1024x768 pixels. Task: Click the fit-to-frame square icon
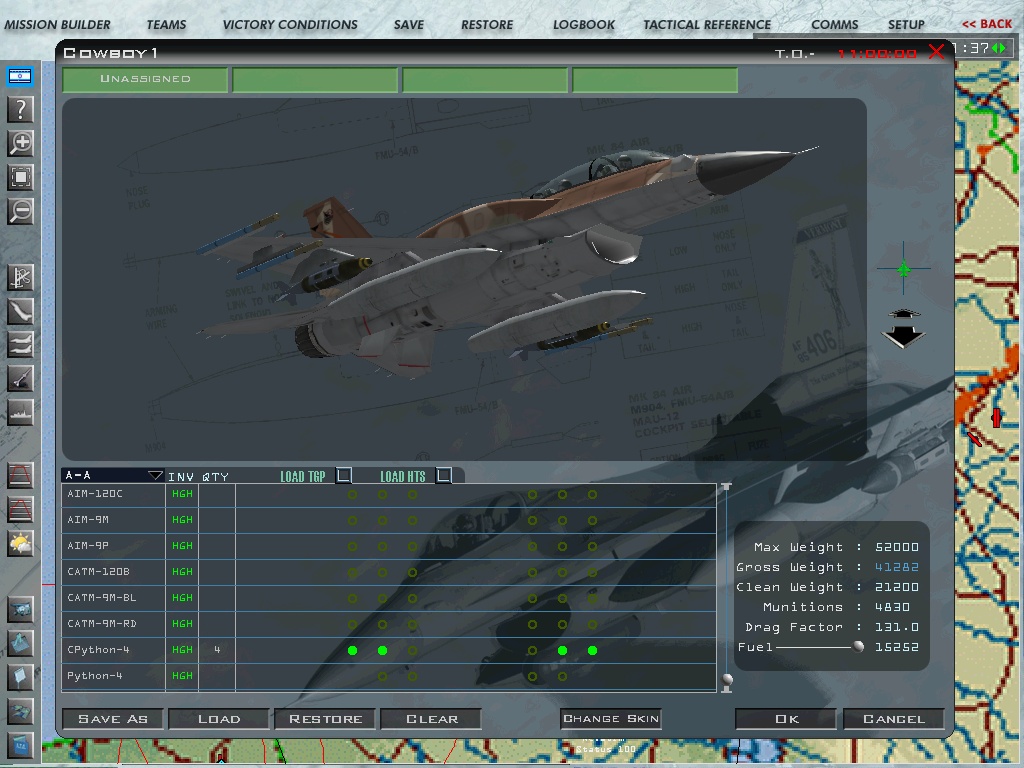pyautogui.click(x=20, y=177)
